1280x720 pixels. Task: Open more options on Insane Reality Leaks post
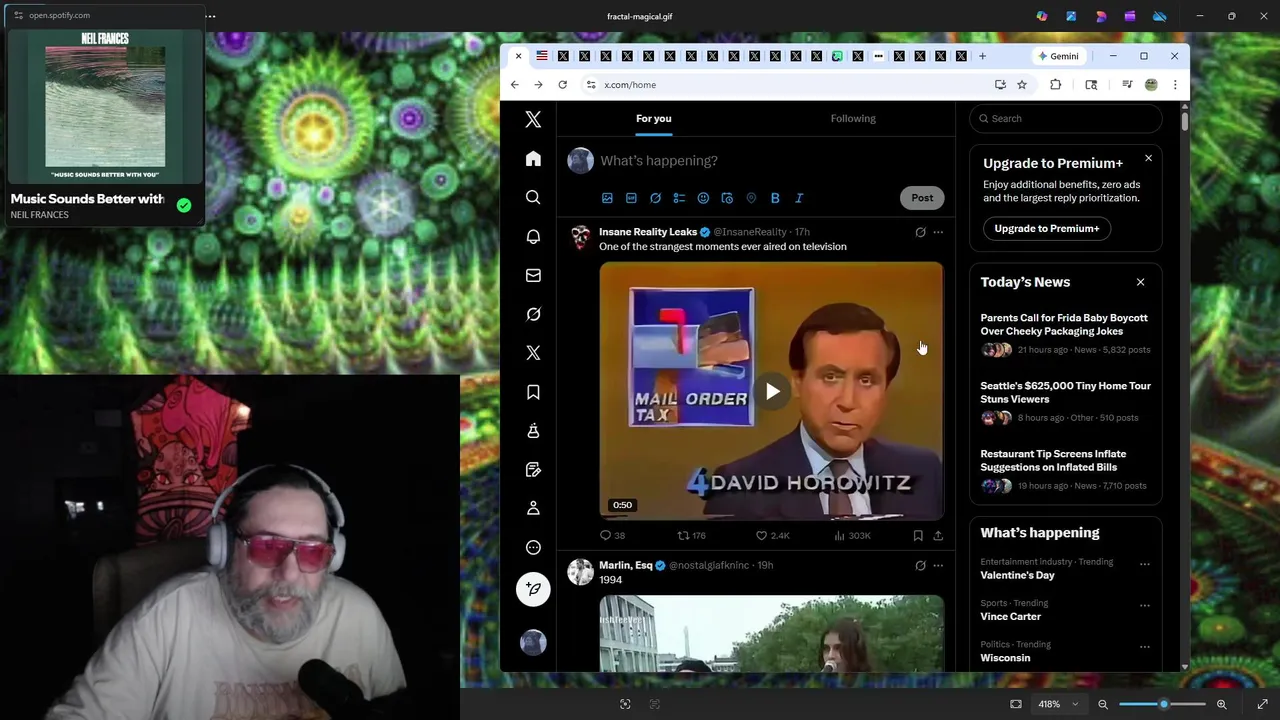[x=938, y=232]
